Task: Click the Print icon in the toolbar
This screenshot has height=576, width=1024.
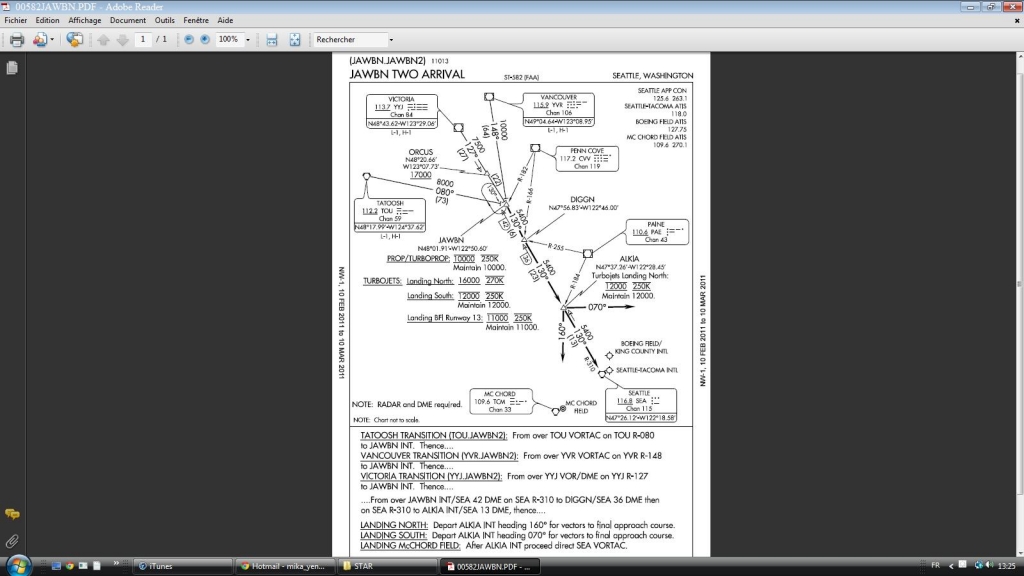Action: point(17,40)
